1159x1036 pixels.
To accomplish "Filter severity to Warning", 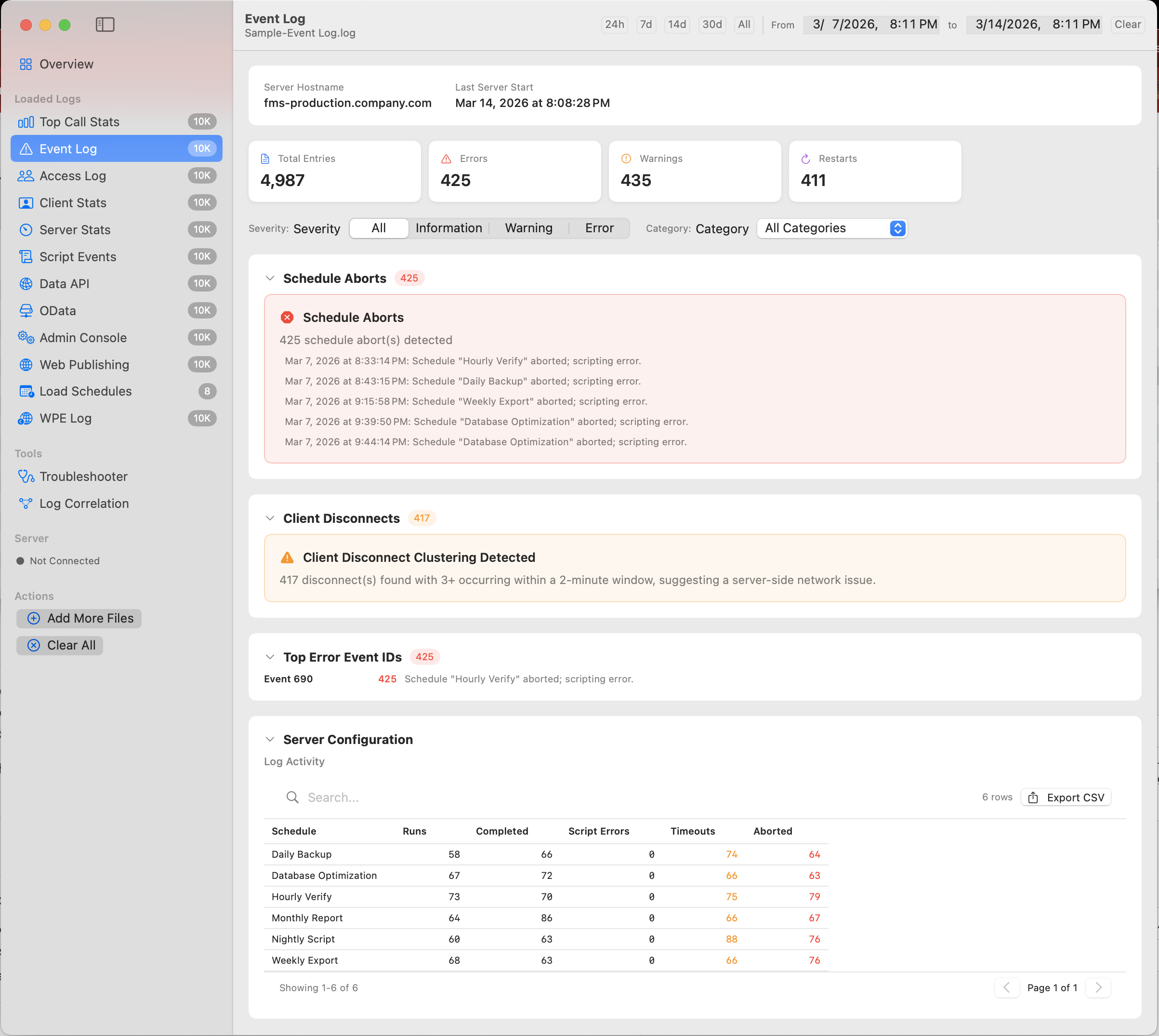I will point(528,228).
